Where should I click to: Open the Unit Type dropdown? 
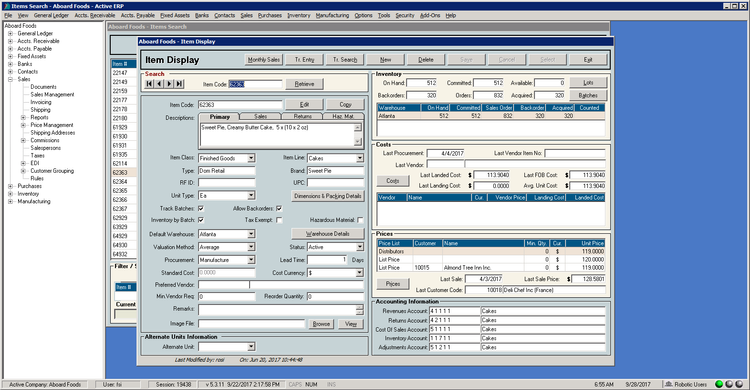251,196
